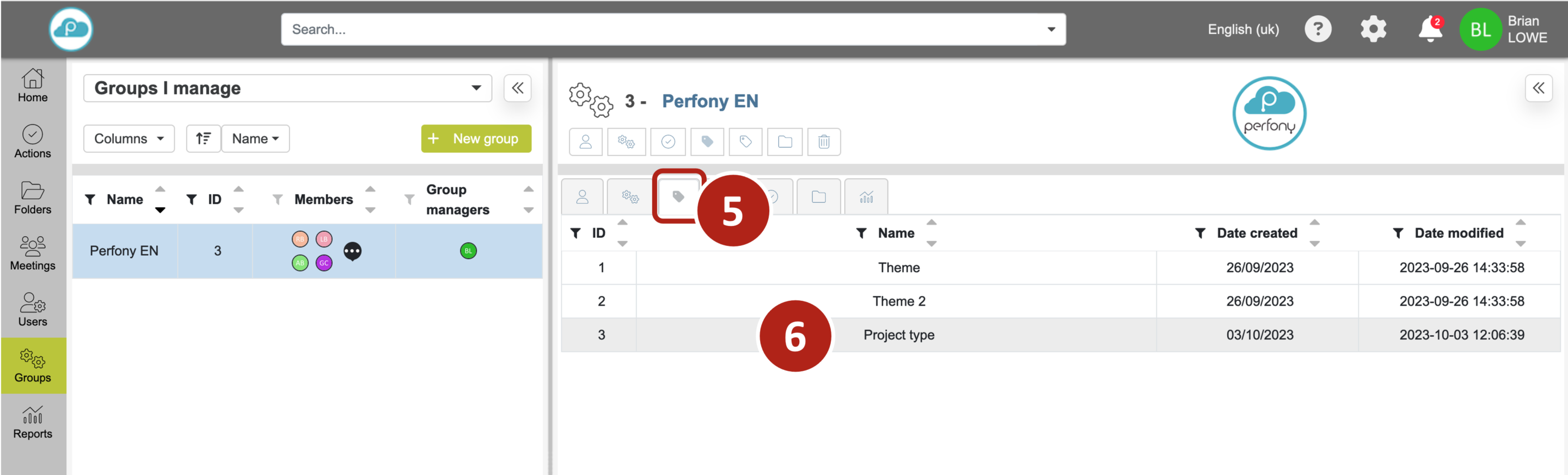Click the green BL user avatar
This screenshot has height=475, width=1568.
coord(1480,29)
